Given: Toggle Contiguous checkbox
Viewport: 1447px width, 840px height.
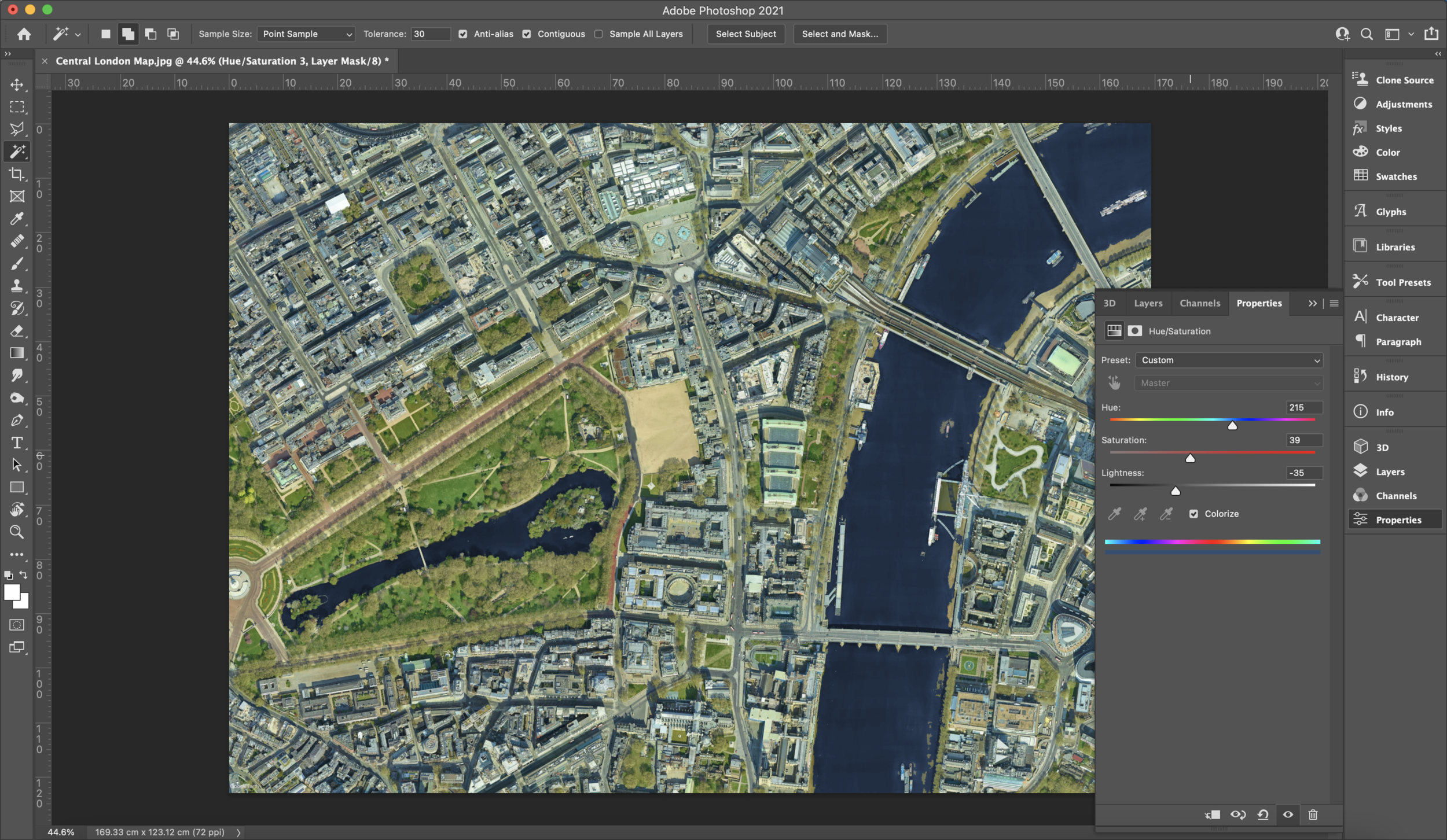Looking at the screenshot, I should (526, 34).
